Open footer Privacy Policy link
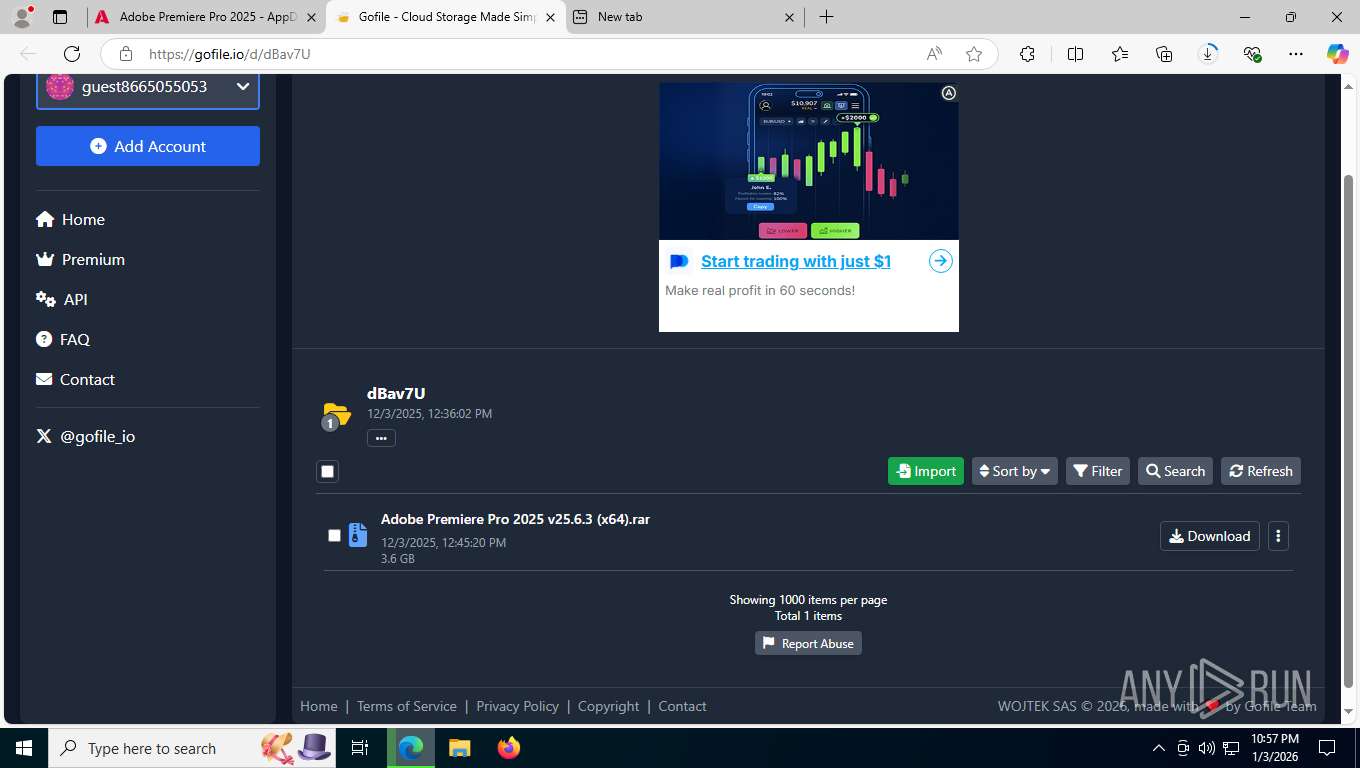Image resolution: width=1360 pixels, height=768 pixels. click(x=517, y=706)
